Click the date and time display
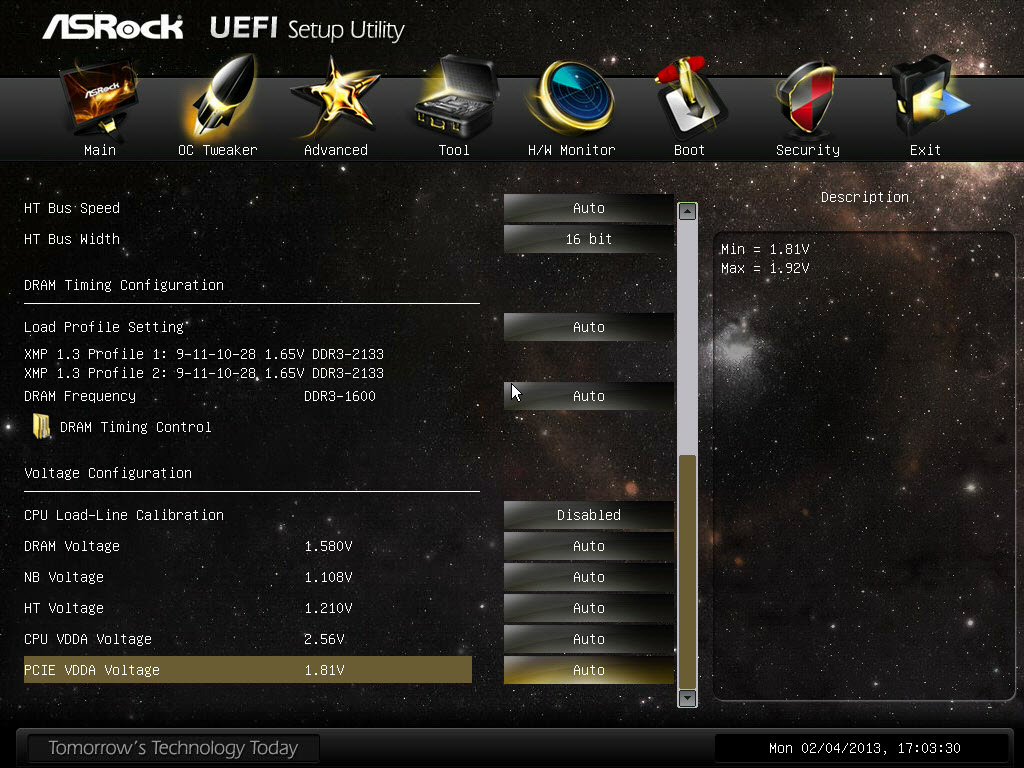The width and height of the screenshot is (1024, 768). point(865,748)
